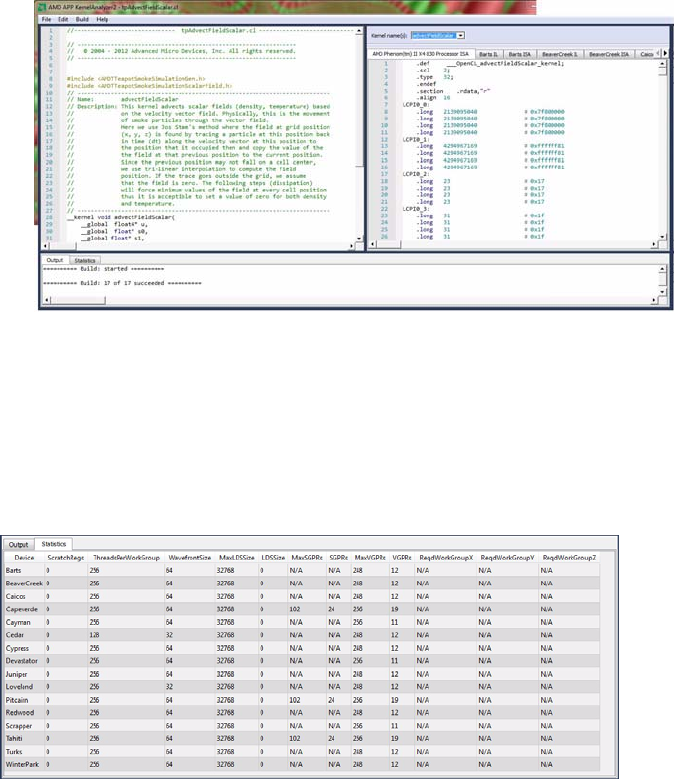Select the Output tab above the device table
The image size is (674, 779).
[x=18, y=545]
